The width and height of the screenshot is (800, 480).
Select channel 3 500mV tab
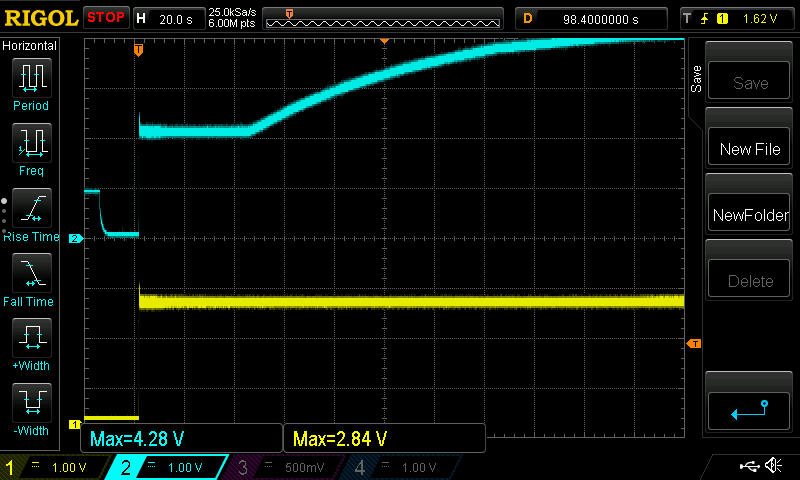[283, 467]
